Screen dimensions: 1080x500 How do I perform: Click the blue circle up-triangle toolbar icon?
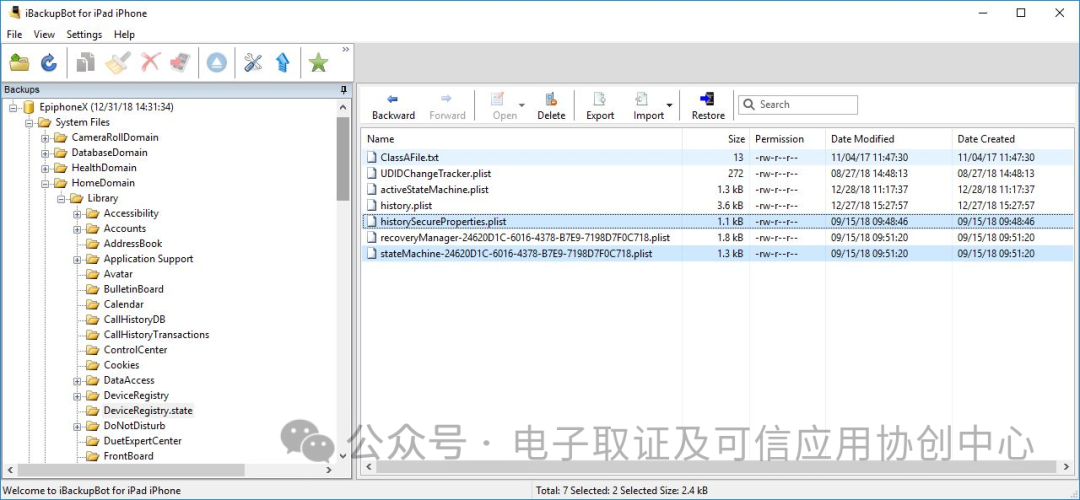point(217,63)
